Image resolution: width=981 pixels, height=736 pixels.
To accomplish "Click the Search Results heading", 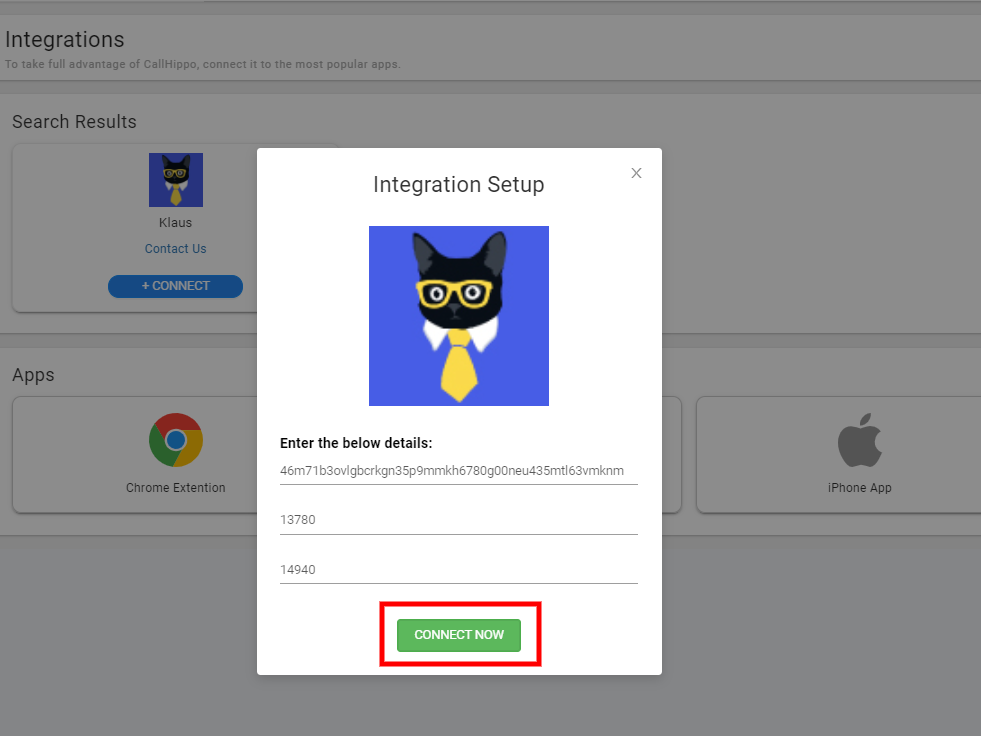I will (74, 121).
